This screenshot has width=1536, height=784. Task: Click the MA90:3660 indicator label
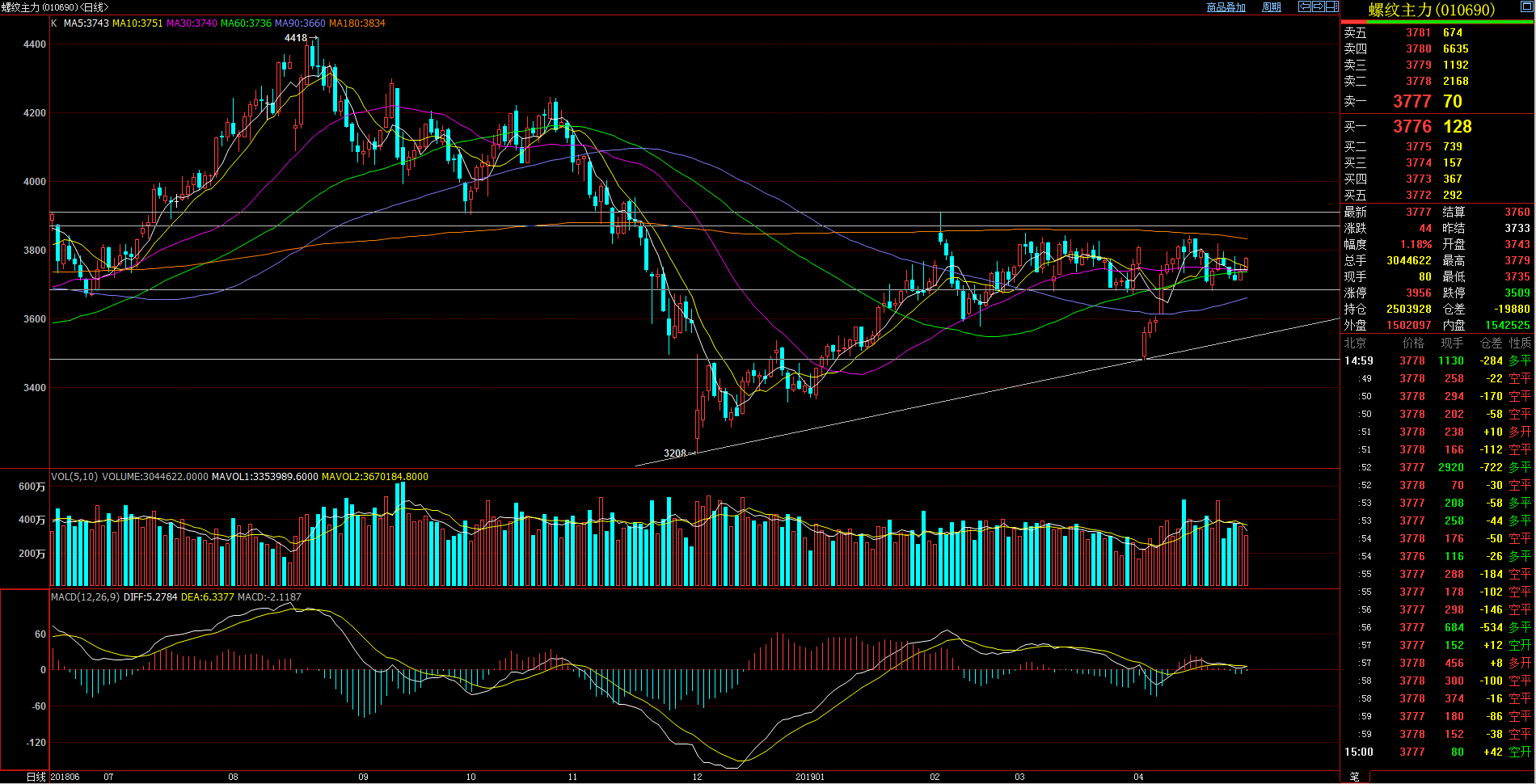click(300, 23)
